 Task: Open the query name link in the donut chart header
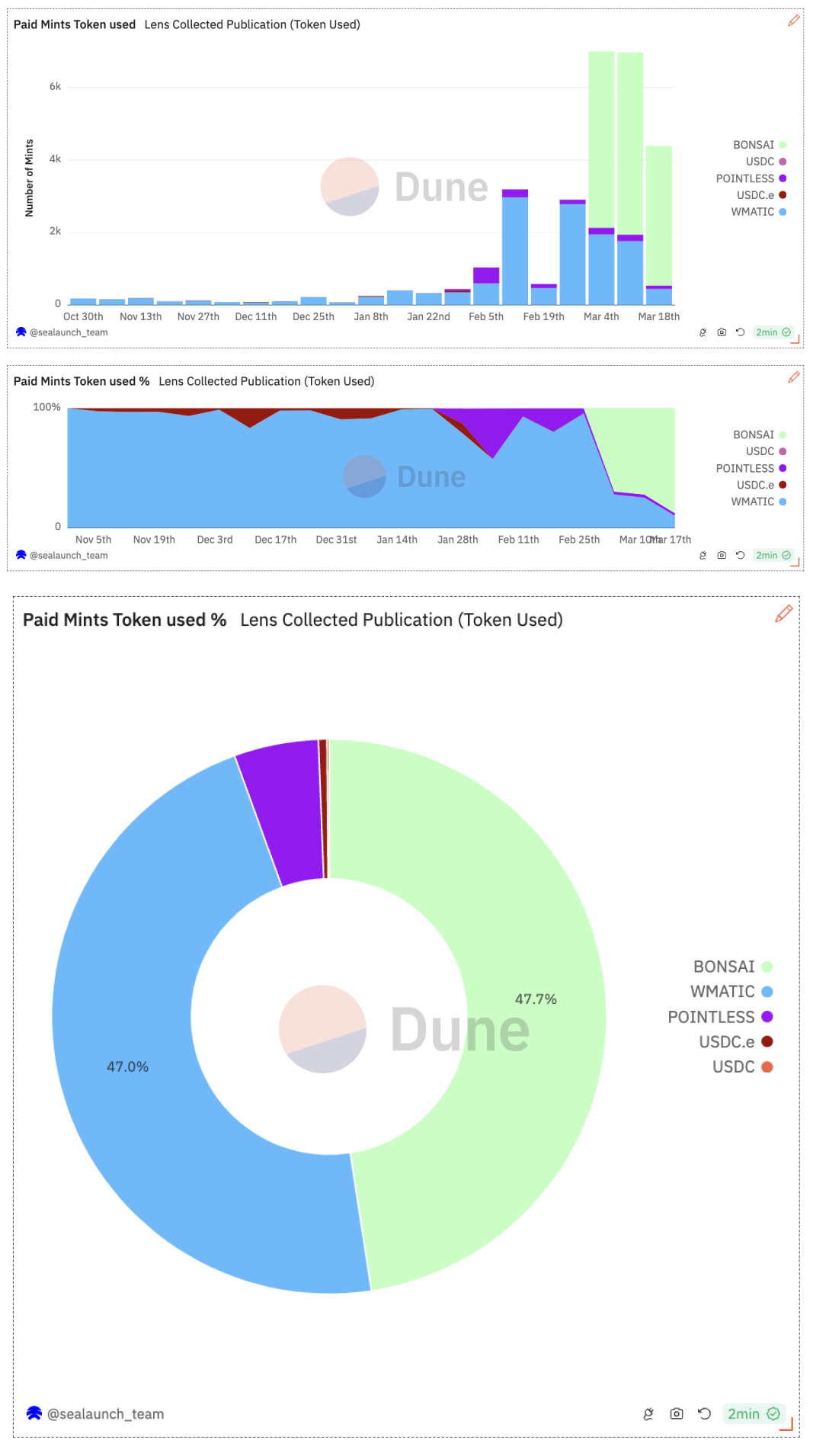(402, 620)
